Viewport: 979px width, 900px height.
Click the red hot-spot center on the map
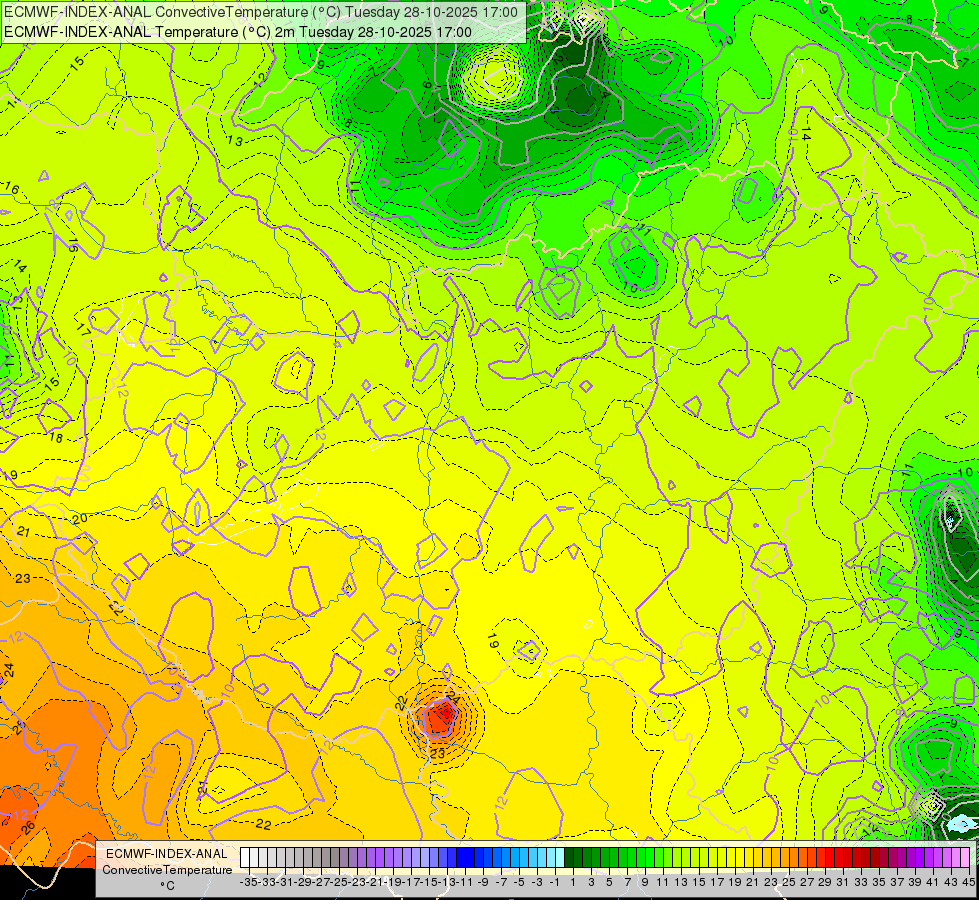tap(441, 715)
